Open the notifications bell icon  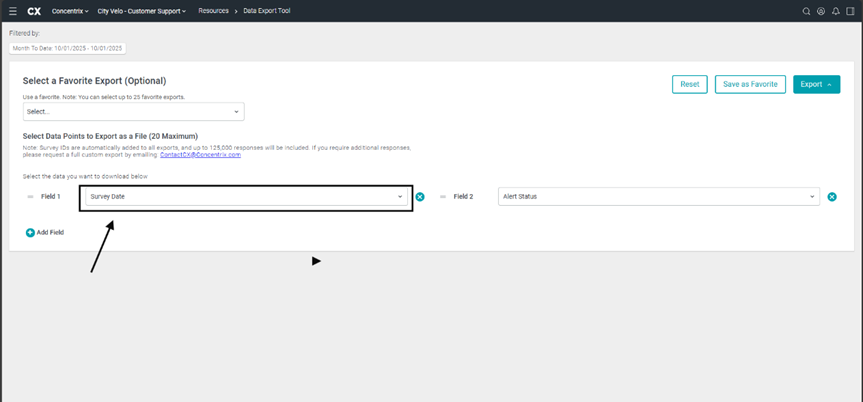click(836, 11)
